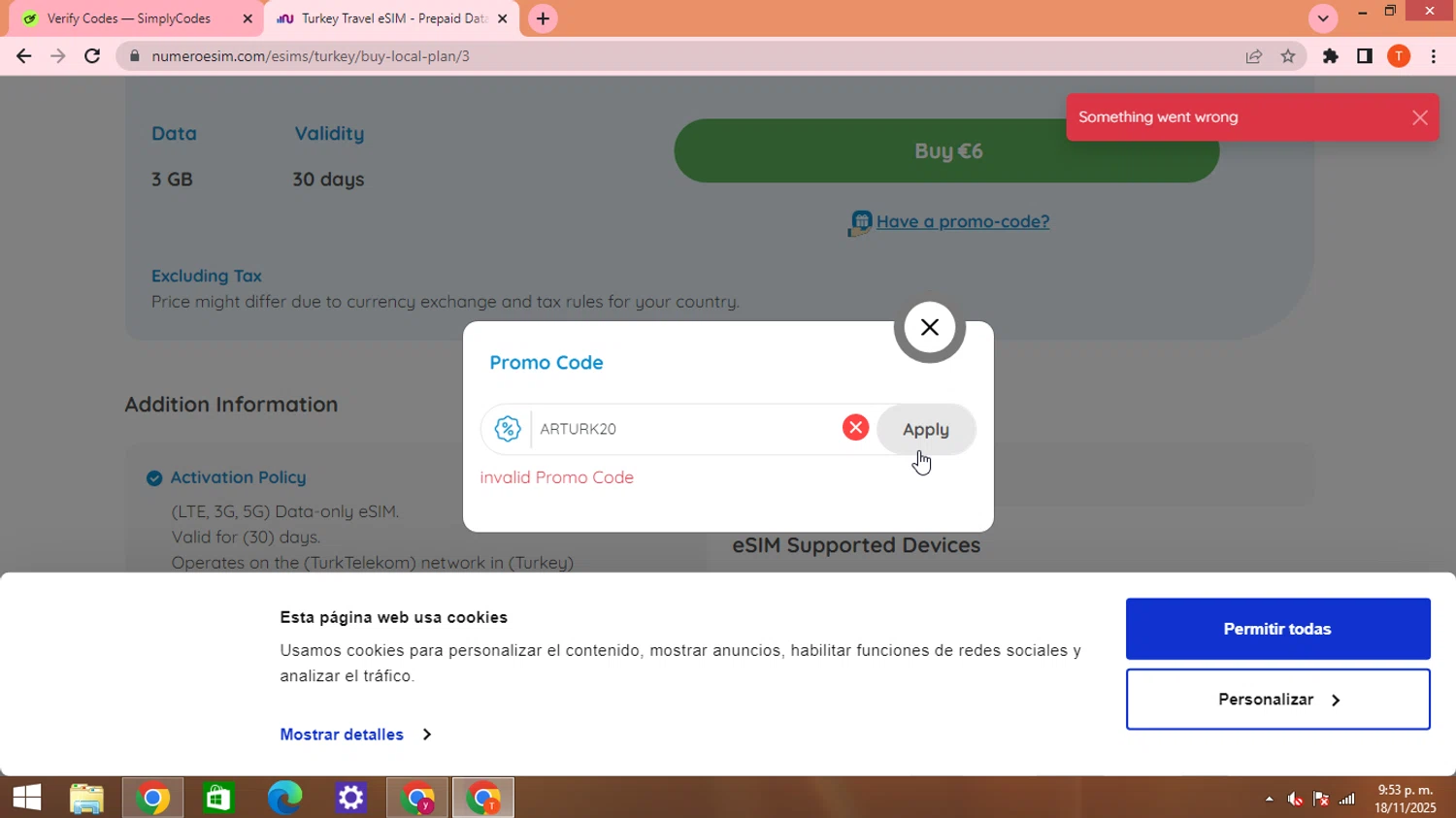Image resolution: width=1456 pixels, height=818 pixels.
Task: Click the network signal tray icon
Action: tap(1347, 799)
